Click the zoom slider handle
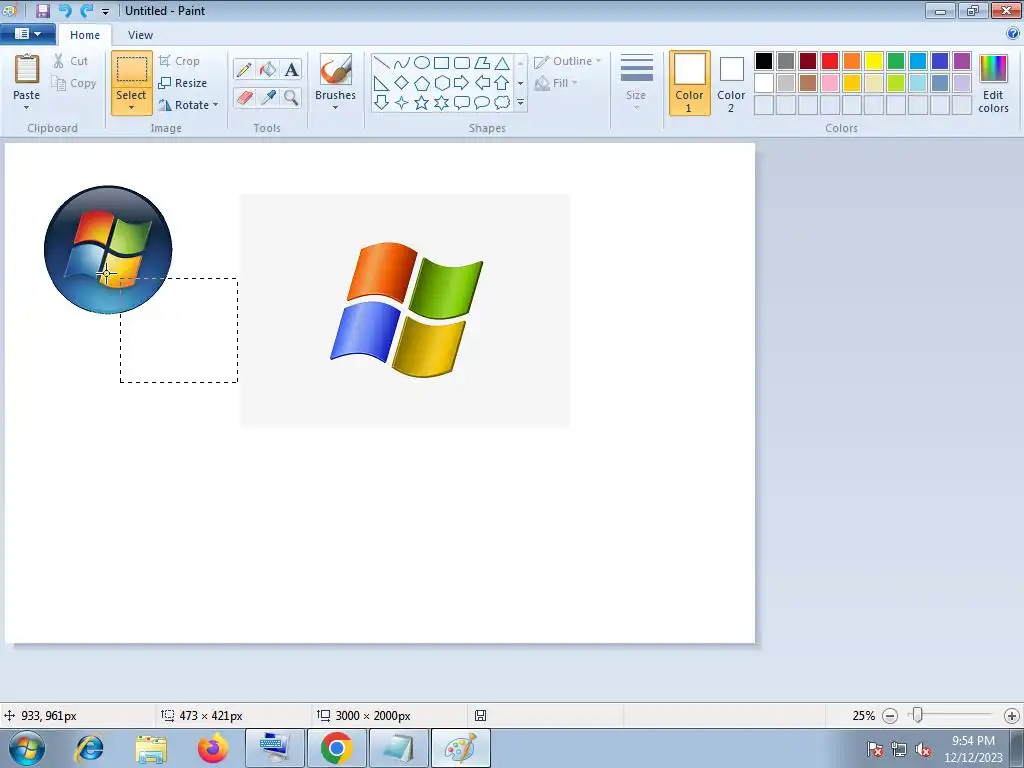This screenshot has width=1024, height=768. (918, 716)
